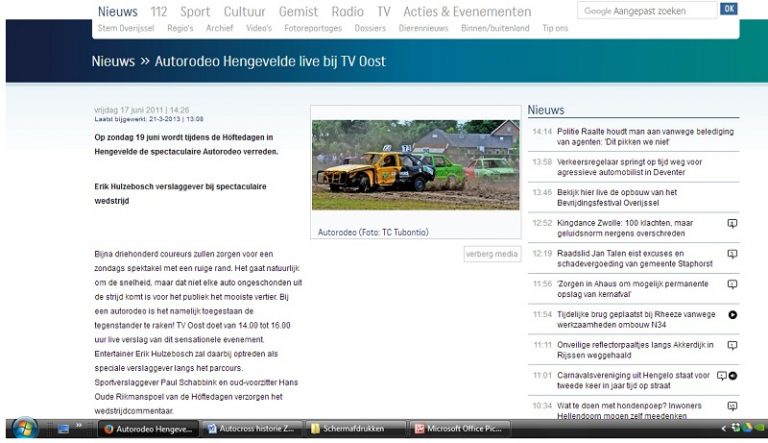The height and width of the screenshot is (443, 768).
Task: Open the Archief submenu link
Action: coord(219,28)
